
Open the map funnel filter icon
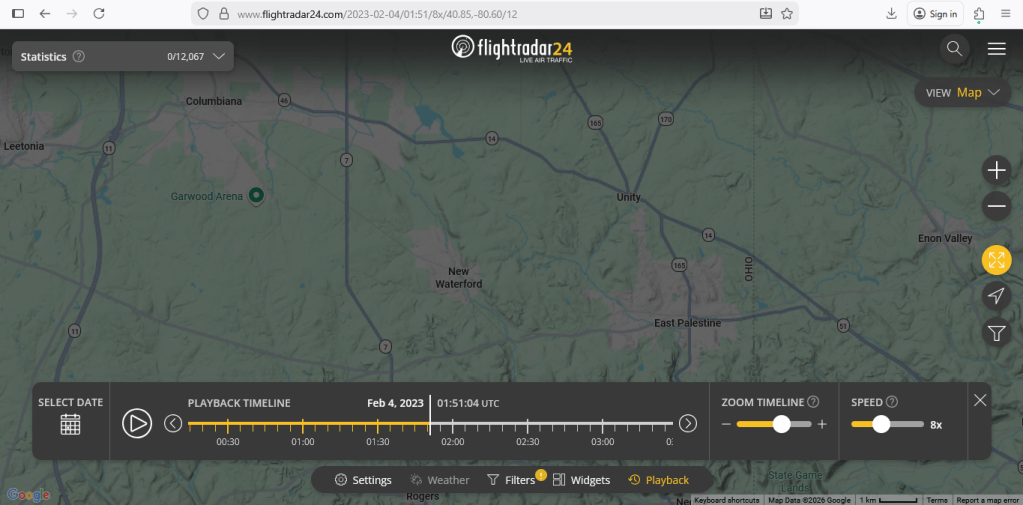(996, 332)
